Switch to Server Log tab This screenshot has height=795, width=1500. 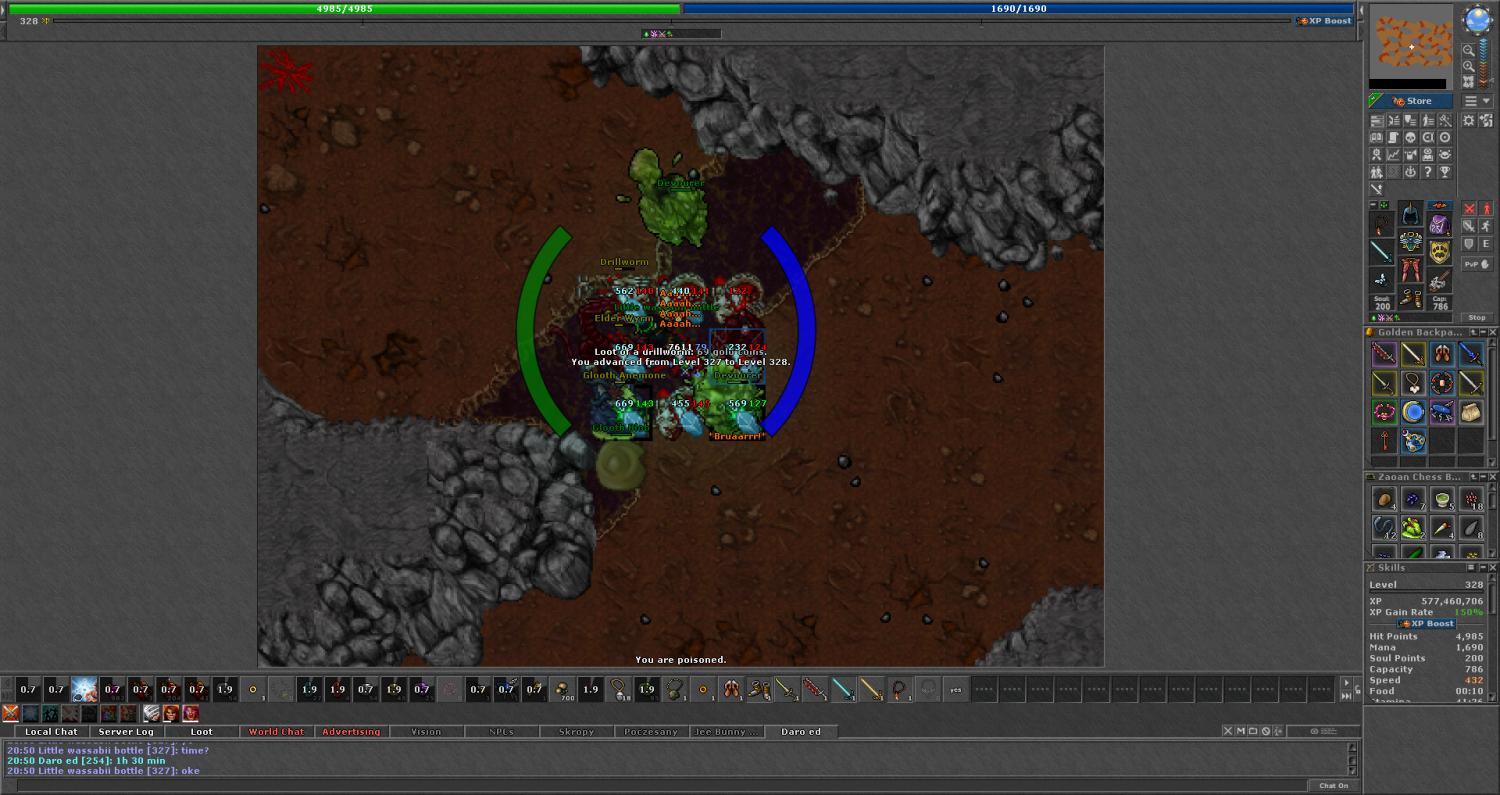[x=126, y=732]
